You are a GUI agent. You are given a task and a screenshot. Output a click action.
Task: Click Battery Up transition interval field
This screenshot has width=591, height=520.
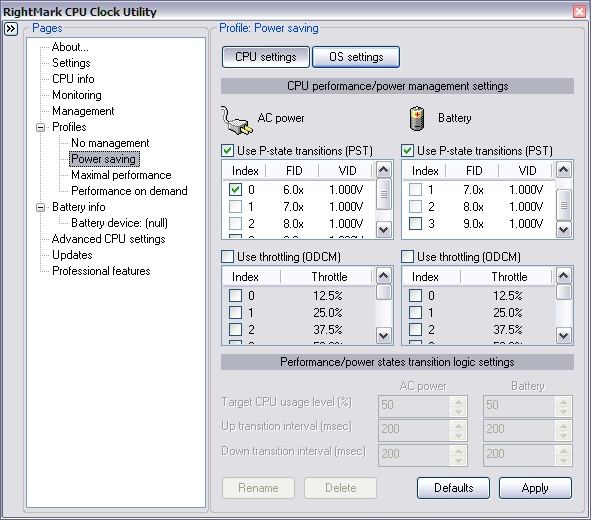click(528, 430)
